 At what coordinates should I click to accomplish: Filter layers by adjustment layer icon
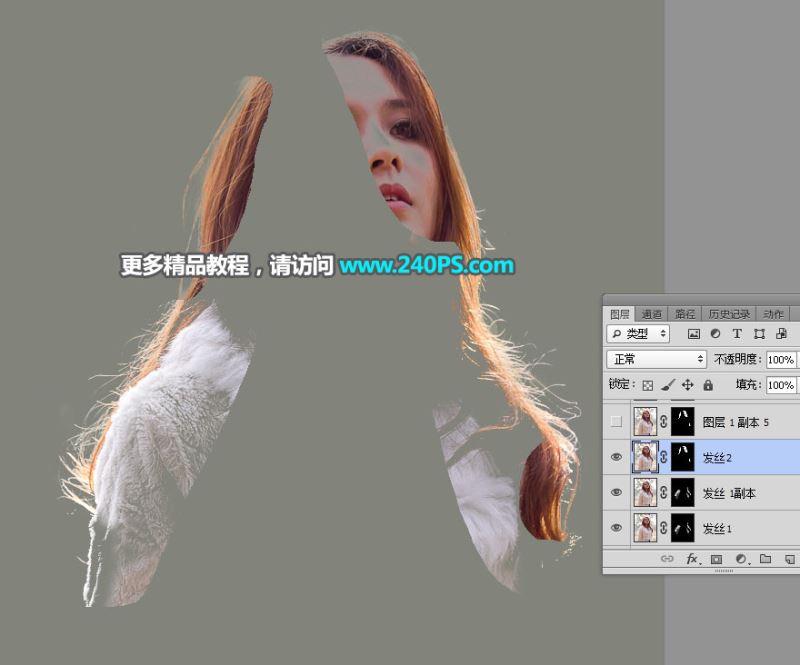tap(715, 334)
